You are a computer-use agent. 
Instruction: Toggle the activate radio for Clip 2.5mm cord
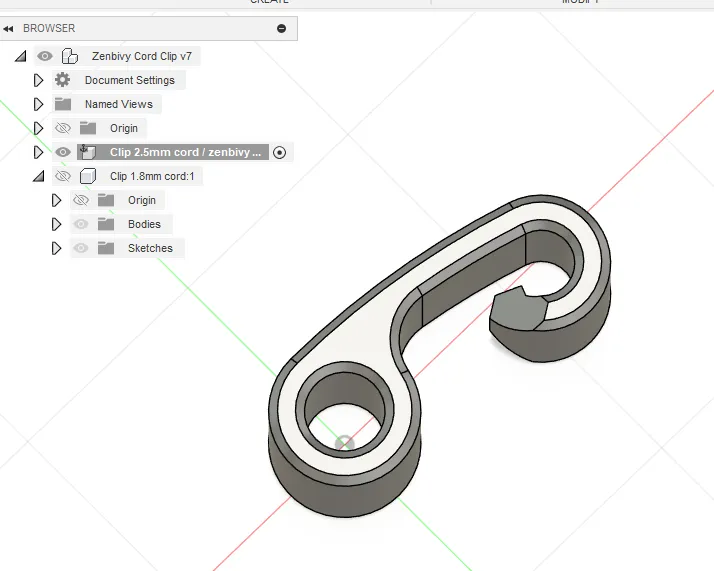(x=280, y=153)
